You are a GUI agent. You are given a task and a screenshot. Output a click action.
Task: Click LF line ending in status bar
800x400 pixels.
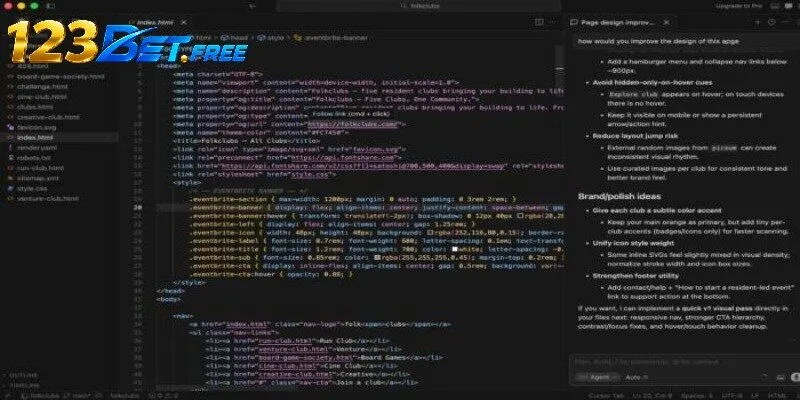click(755, 396)
